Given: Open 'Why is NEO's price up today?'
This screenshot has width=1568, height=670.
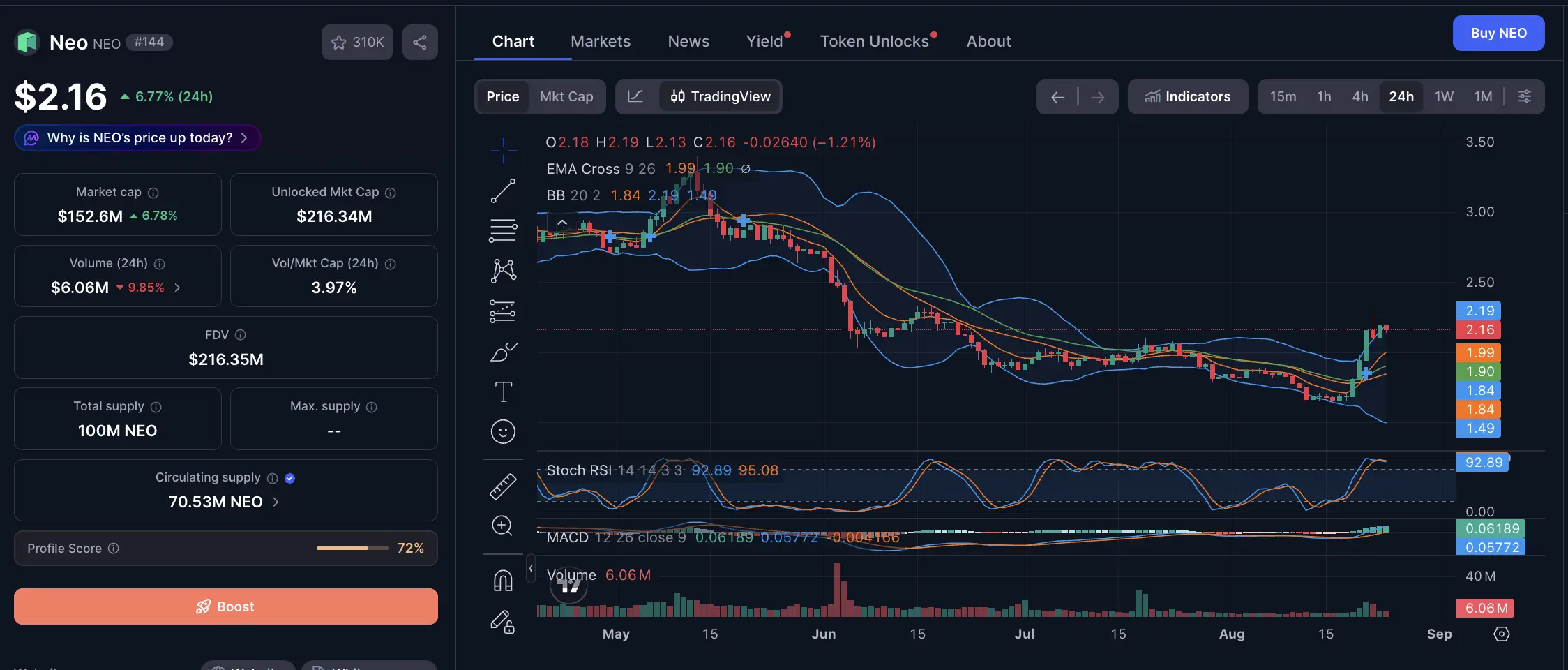Looking at the screenshot, I should coord(137,138).
